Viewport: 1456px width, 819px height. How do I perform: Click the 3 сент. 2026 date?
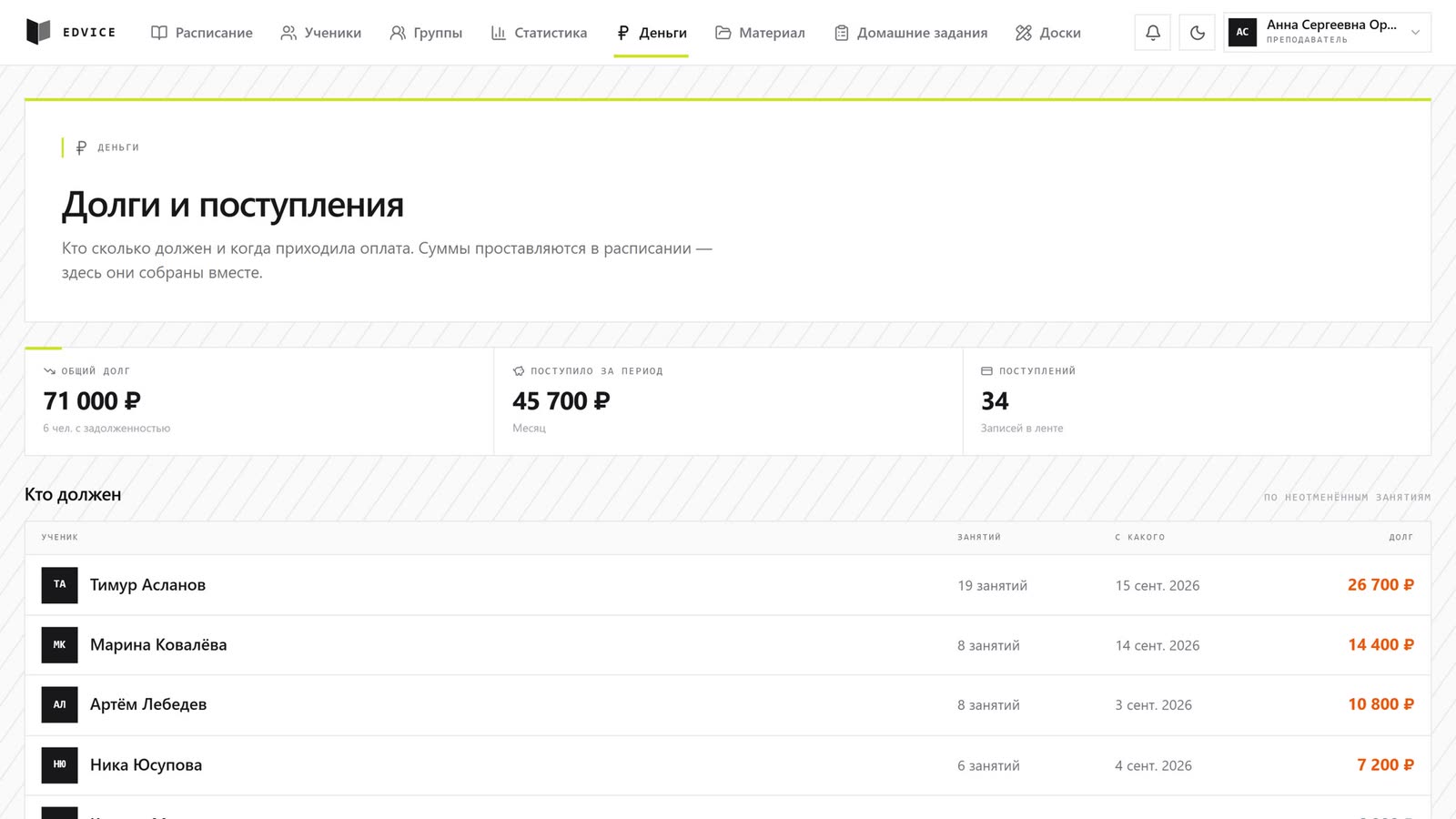1153,705
